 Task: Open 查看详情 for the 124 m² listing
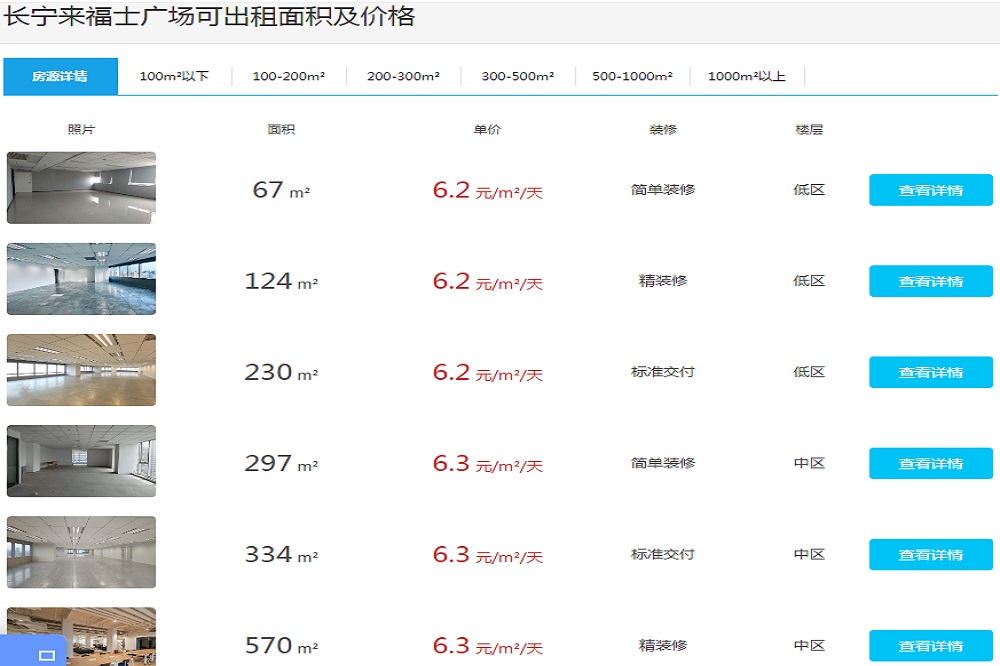(930, 281)
